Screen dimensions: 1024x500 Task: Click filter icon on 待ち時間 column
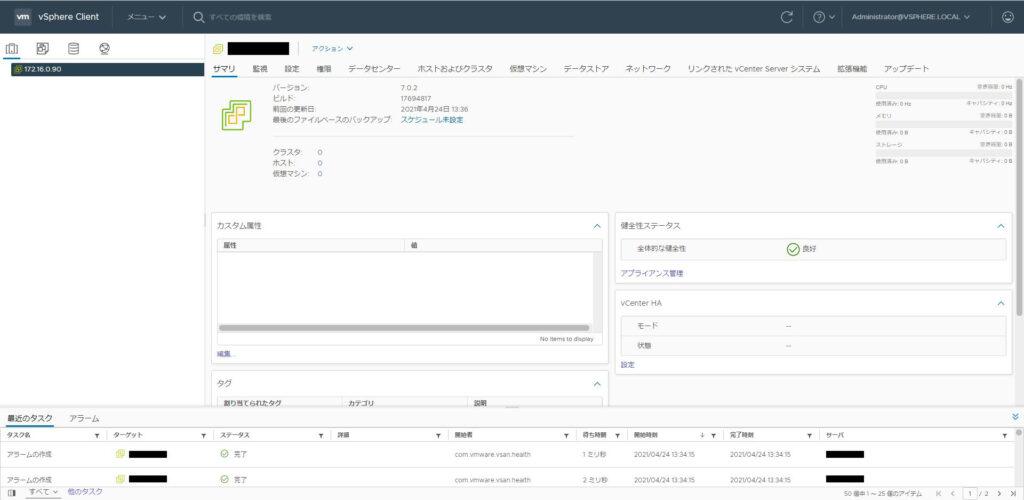point(616,435)
